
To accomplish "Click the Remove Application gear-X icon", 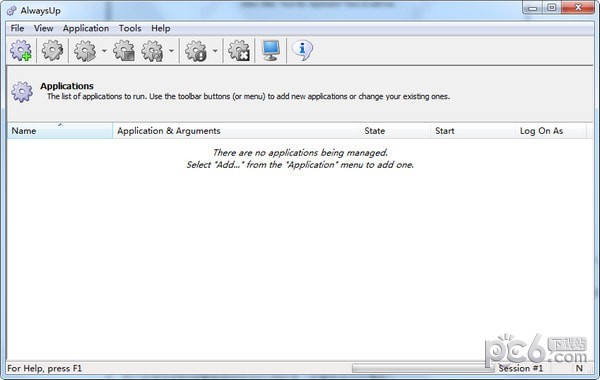I will pyautogui.click(x=239, y=51).
